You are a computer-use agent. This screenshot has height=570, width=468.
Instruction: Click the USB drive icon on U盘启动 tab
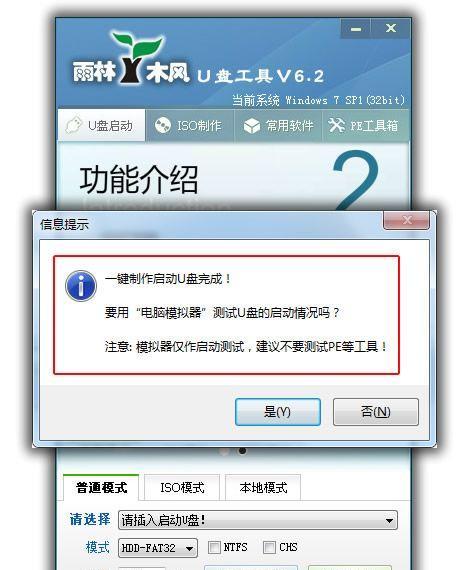click(74, 125)
